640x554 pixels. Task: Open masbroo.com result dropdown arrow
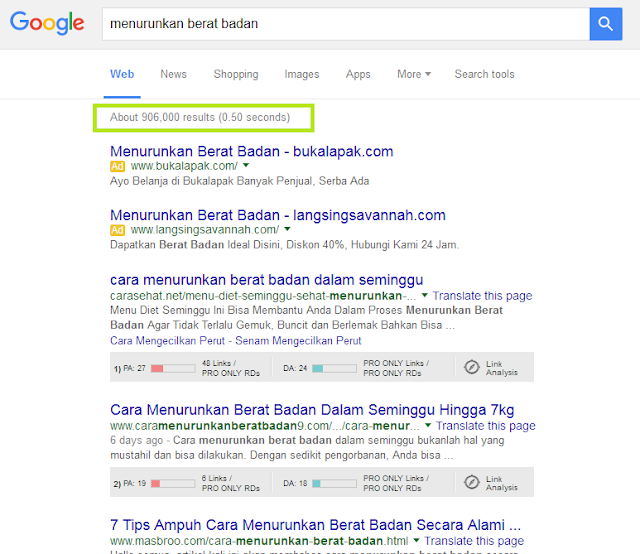416,540
